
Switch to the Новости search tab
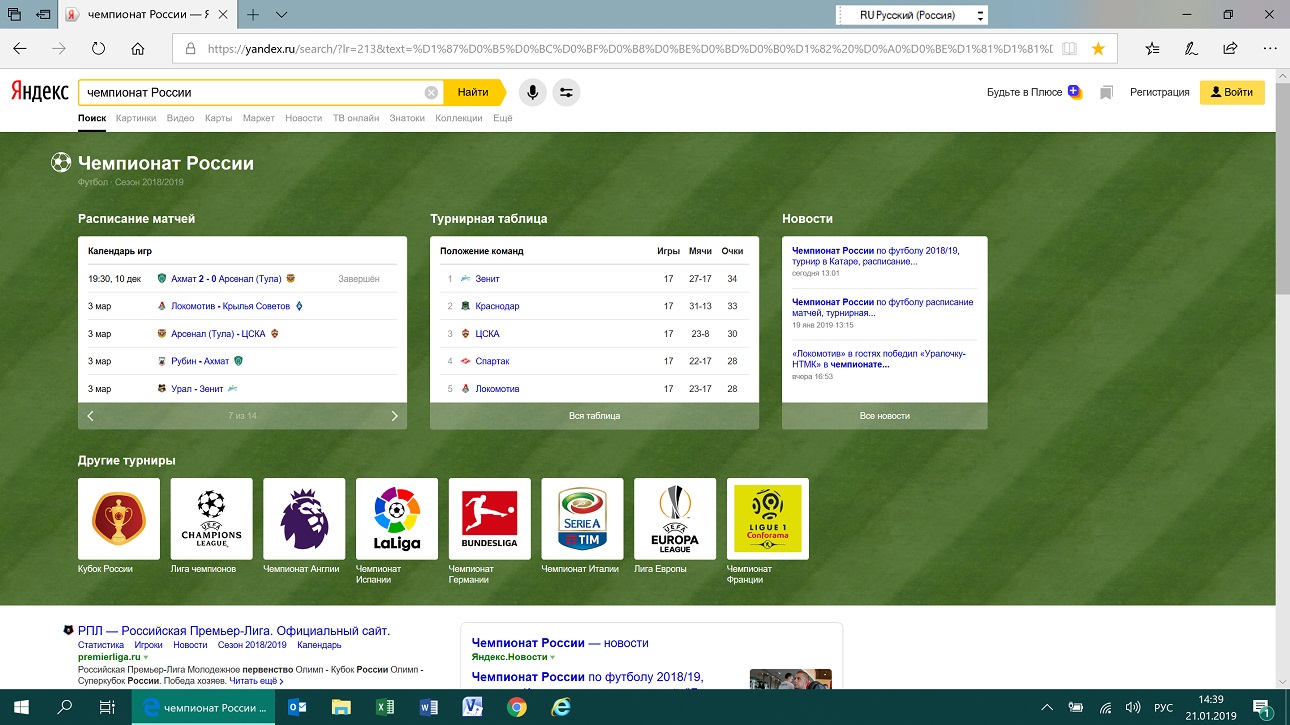[x=303, y=118]
